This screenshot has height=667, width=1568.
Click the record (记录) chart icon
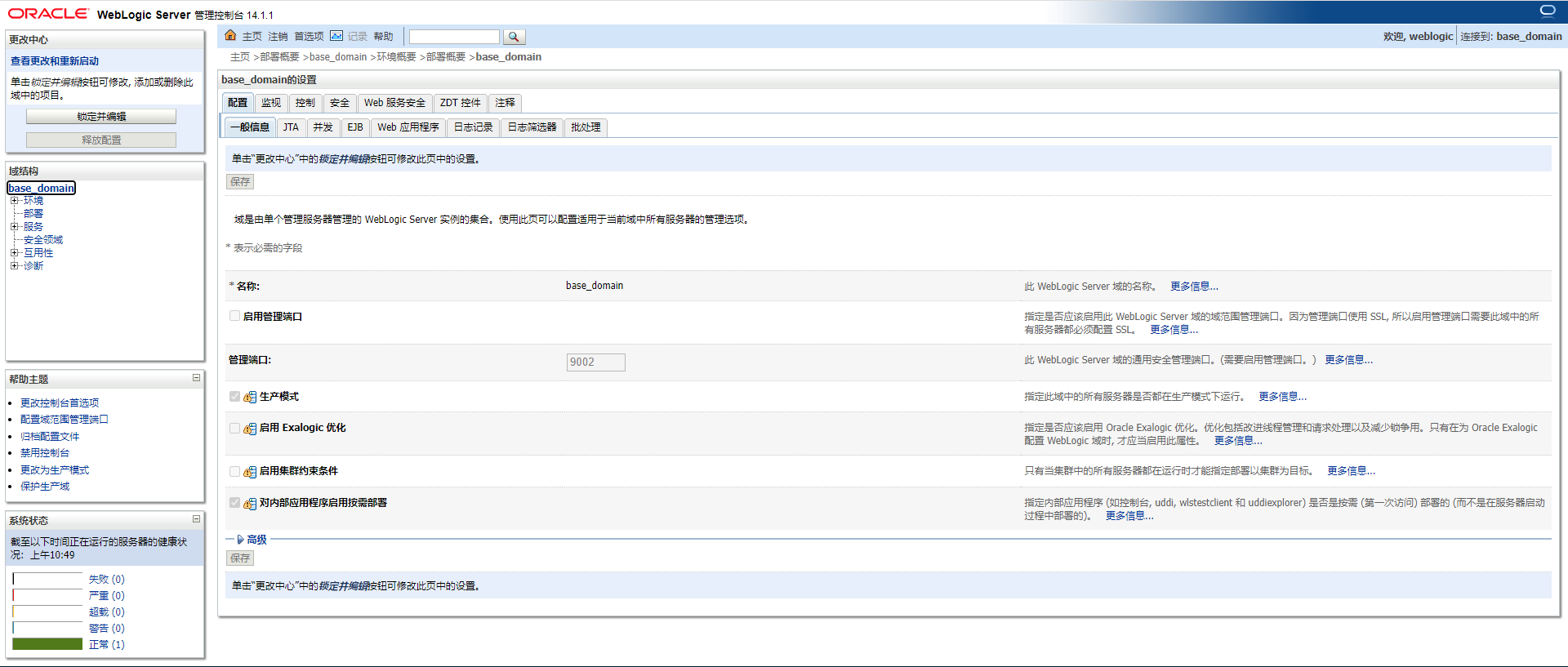click(x=336, y=36)
